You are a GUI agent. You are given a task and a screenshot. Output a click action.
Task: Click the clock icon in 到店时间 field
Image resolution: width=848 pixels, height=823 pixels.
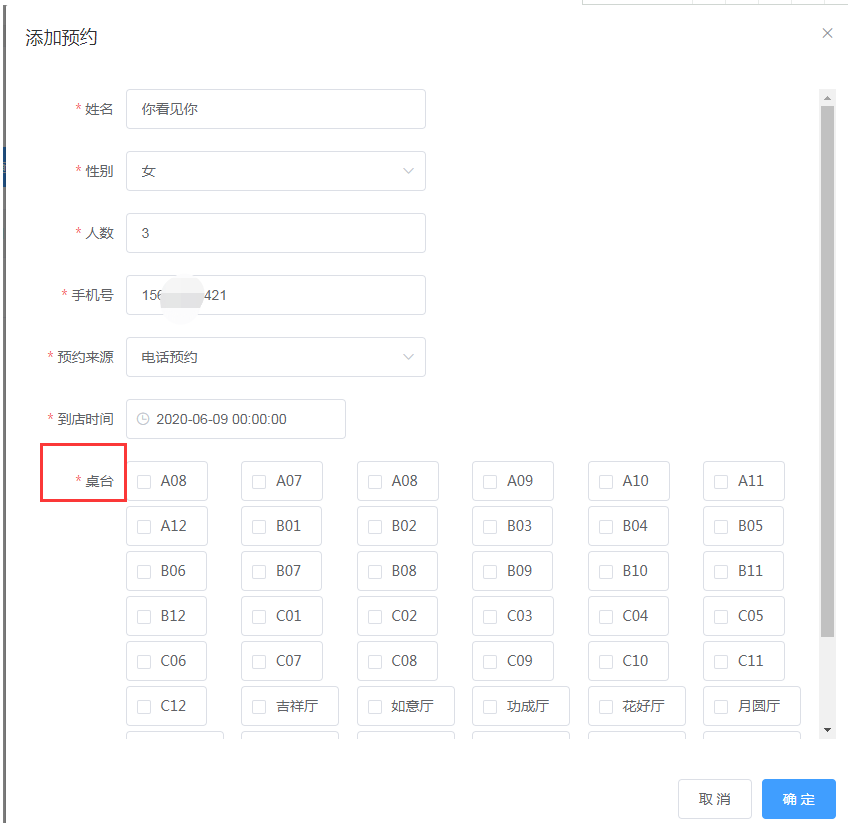point(143,419)
